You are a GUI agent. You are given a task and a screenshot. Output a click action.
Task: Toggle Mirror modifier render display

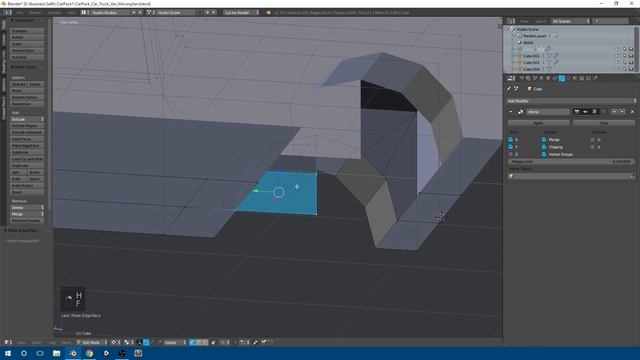click(x=577, y=111)
